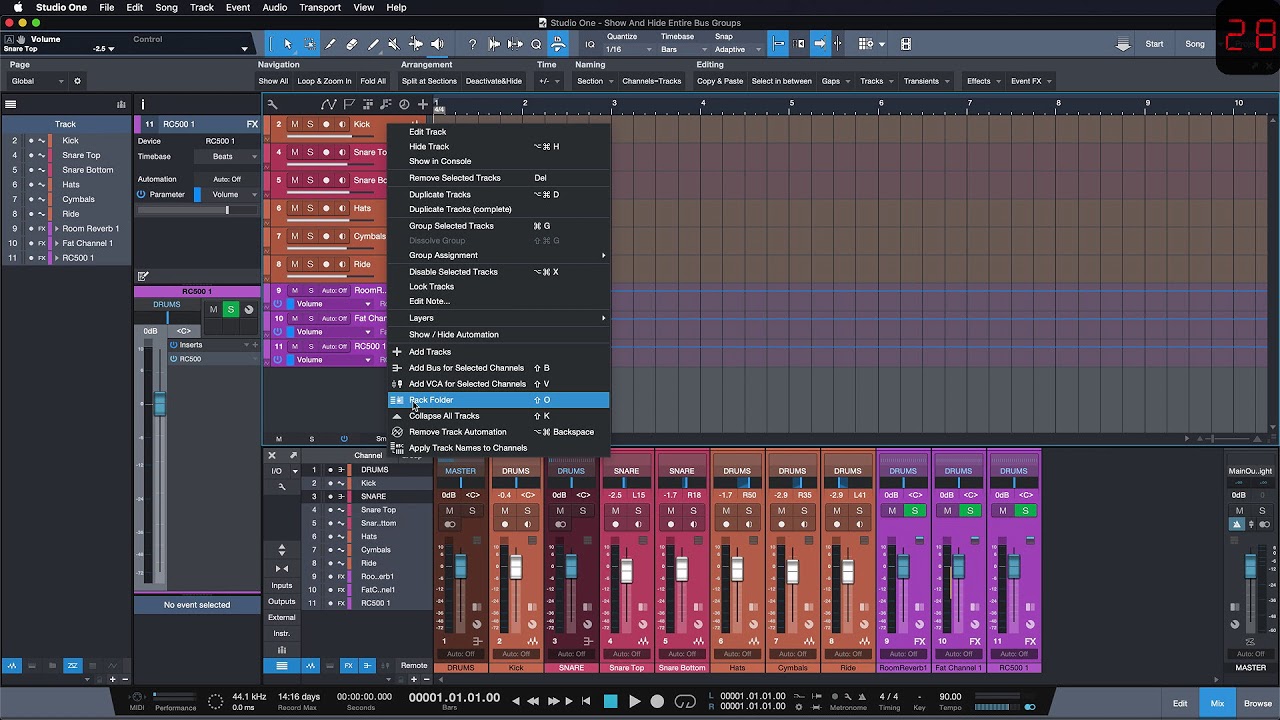Viewport: 1280px width, 720px height.
Task: Toggle the automation Parameter power button
Action: (x=141, y=194)
